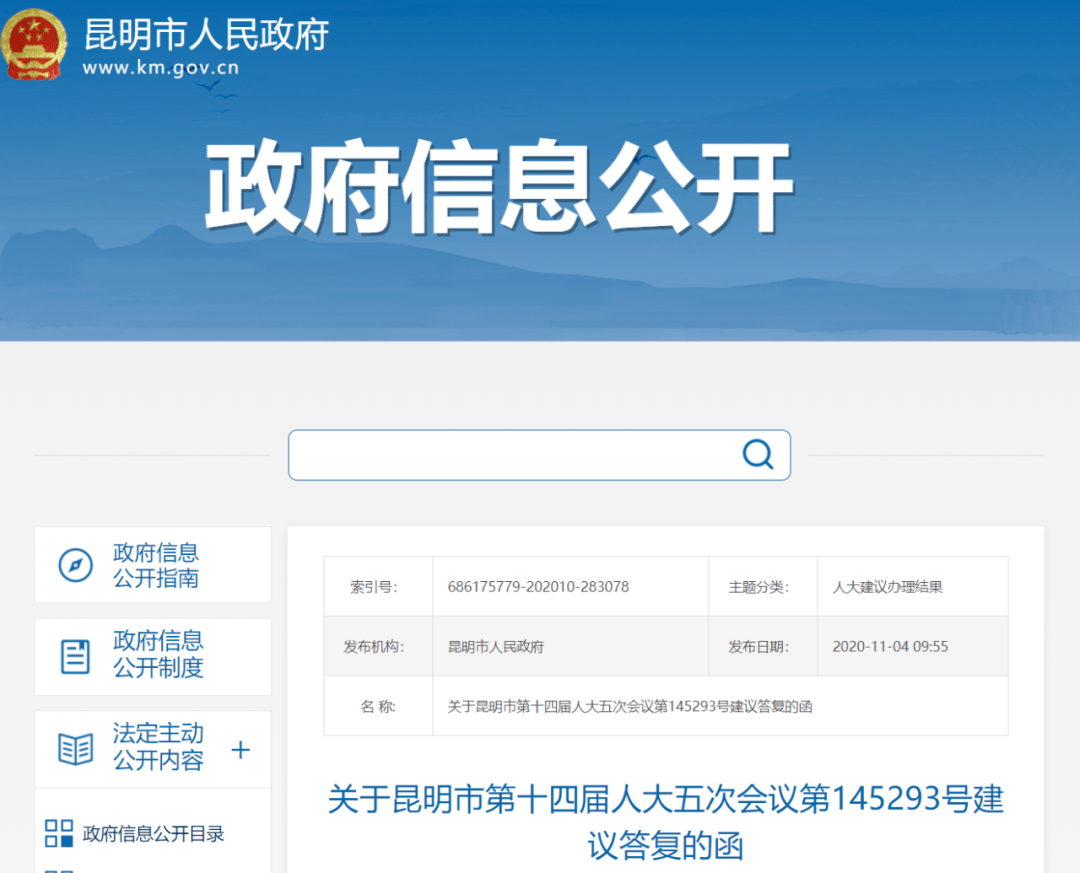Click the 昆明市人民政府 site title in header
The image size is (1080, 873).
(x=206, y=35)
